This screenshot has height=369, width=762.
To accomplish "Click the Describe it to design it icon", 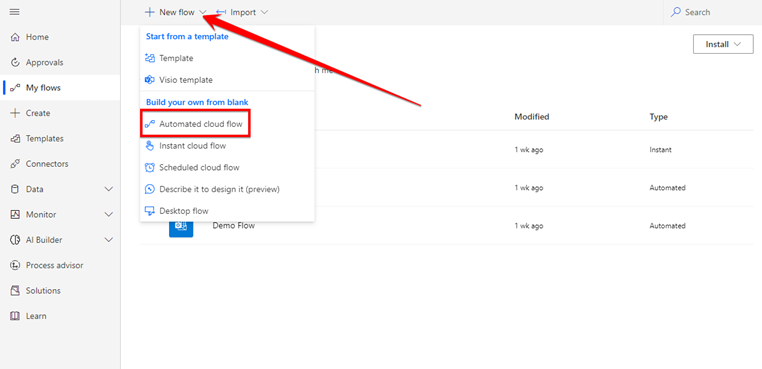I will pyautogui.click(x=150, y=189).
